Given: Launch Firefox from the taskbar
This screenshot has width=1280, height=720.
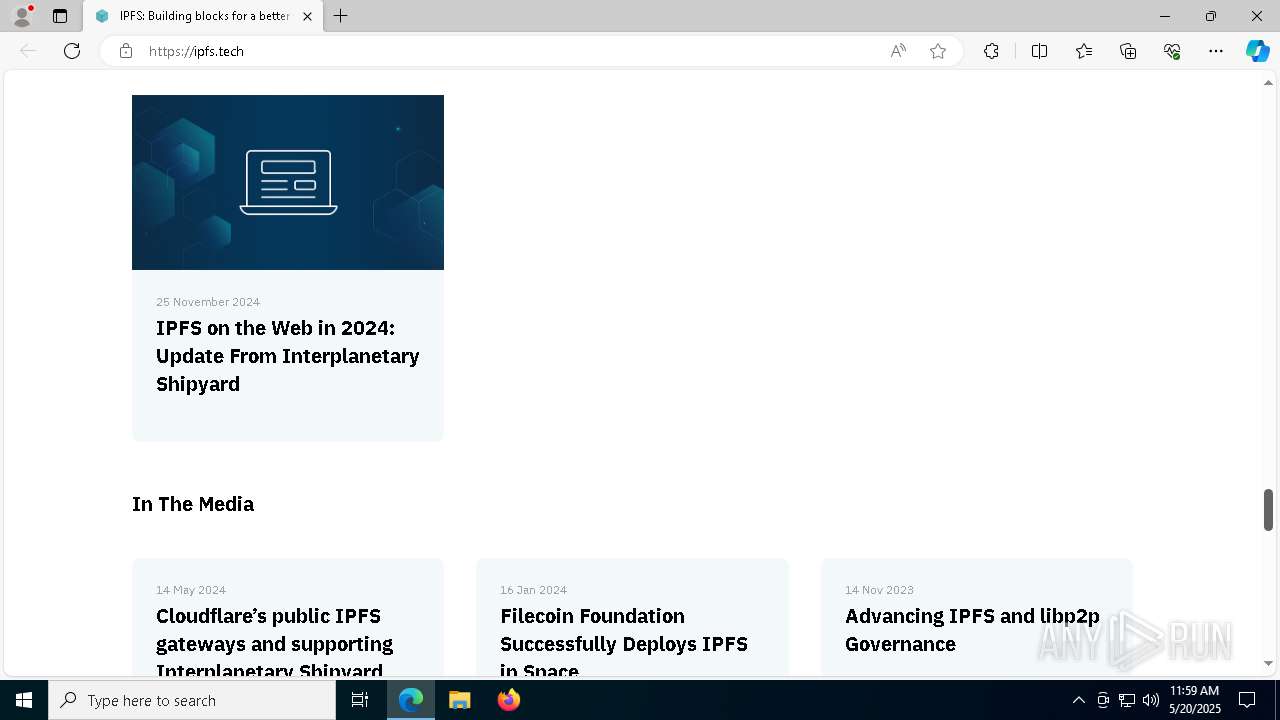Looking at the screenshot, I should [x=508, y=700].
